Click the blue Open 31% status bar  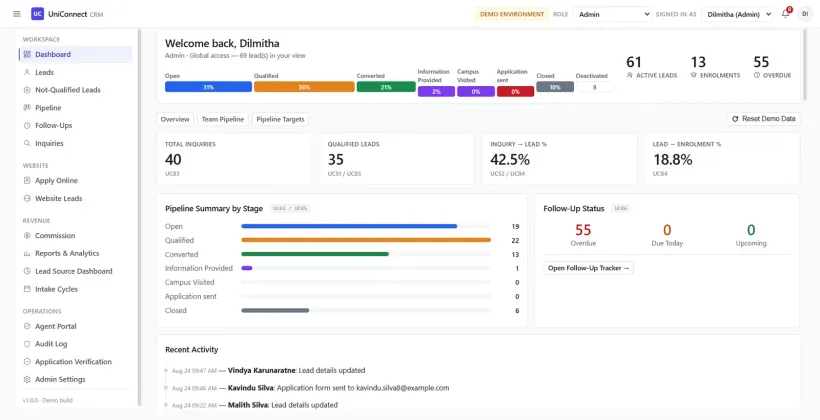[x=208, y=87]
